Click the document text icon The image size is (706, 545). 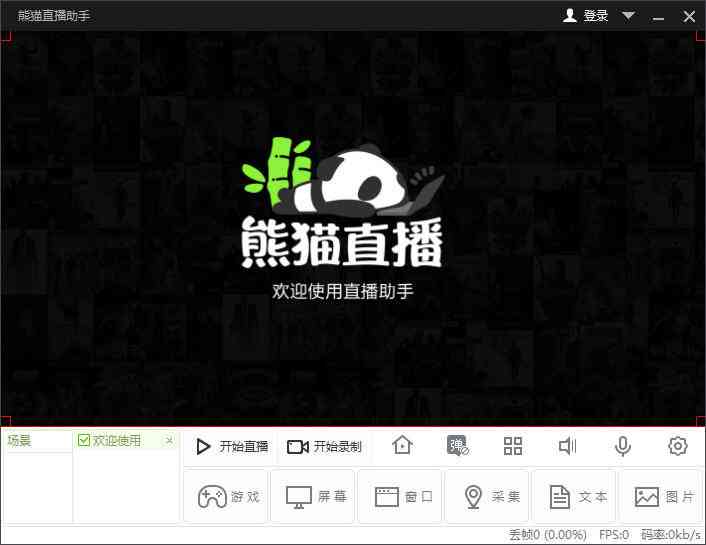click(x=560, y=497)
